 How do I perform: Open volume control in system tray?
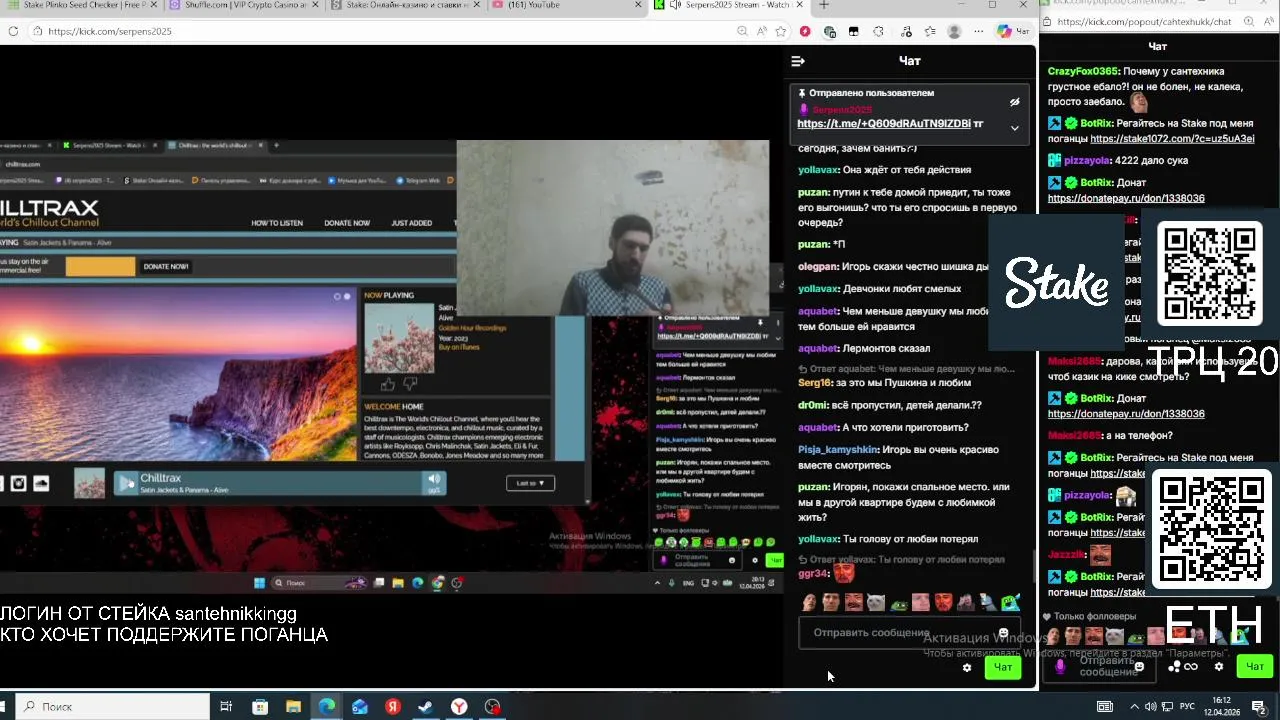click(x=1151, y=707)
